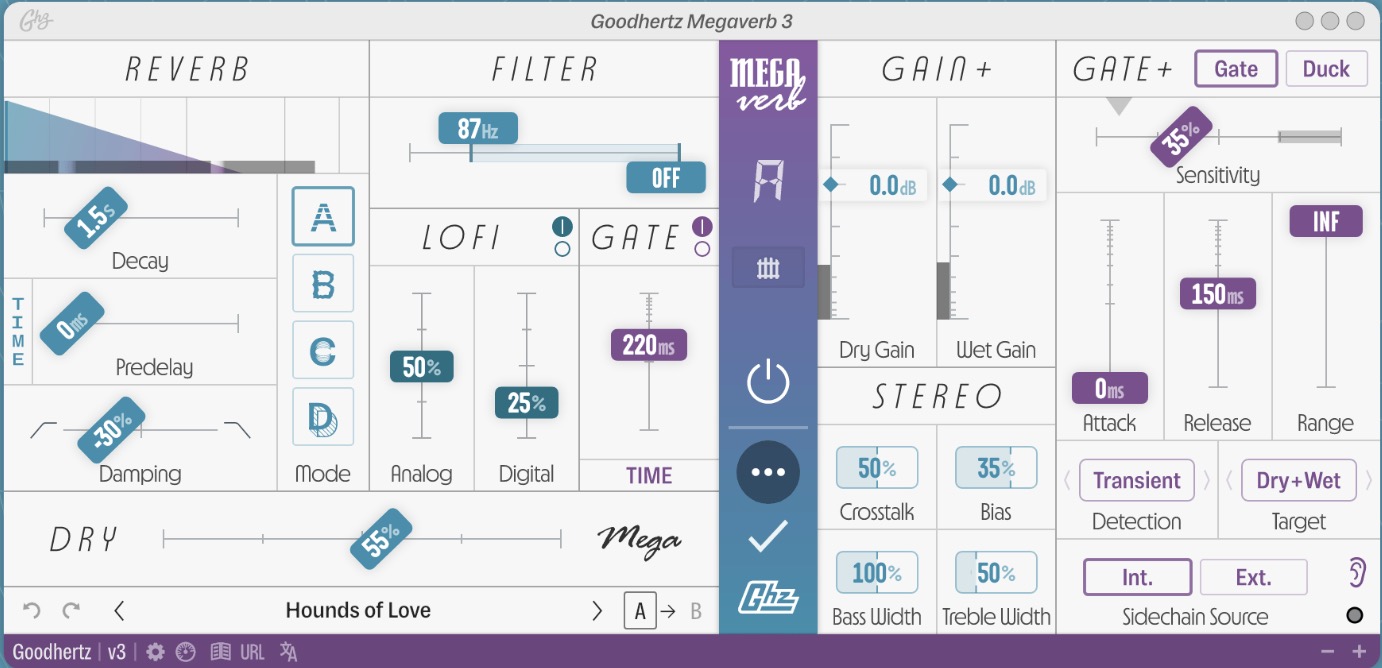Click the redo arrow icon
This screenshot has height=668, width=1382.
[x=71, y=610]
